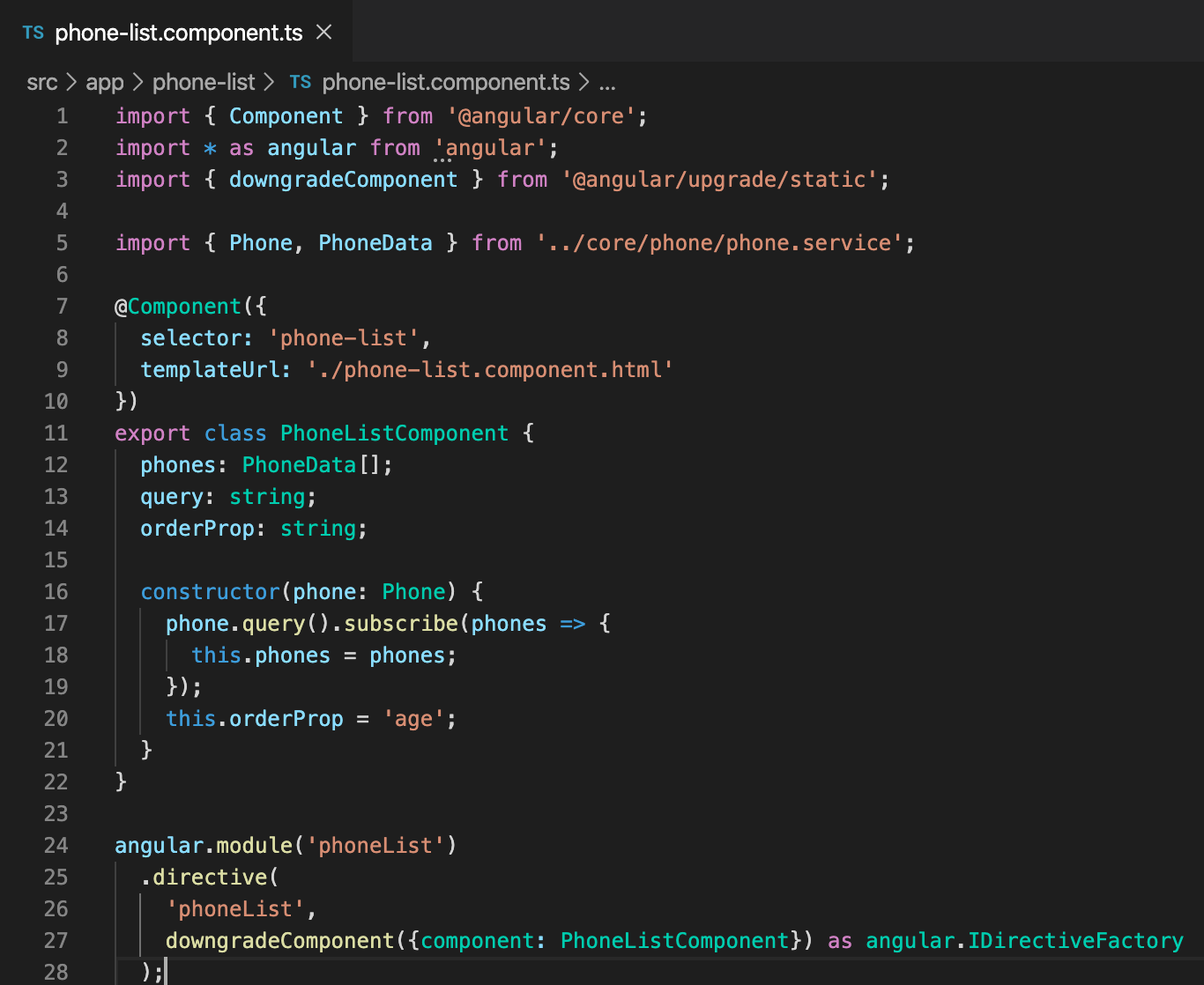Click the 'subscribe' method call

tap(401, 624)
